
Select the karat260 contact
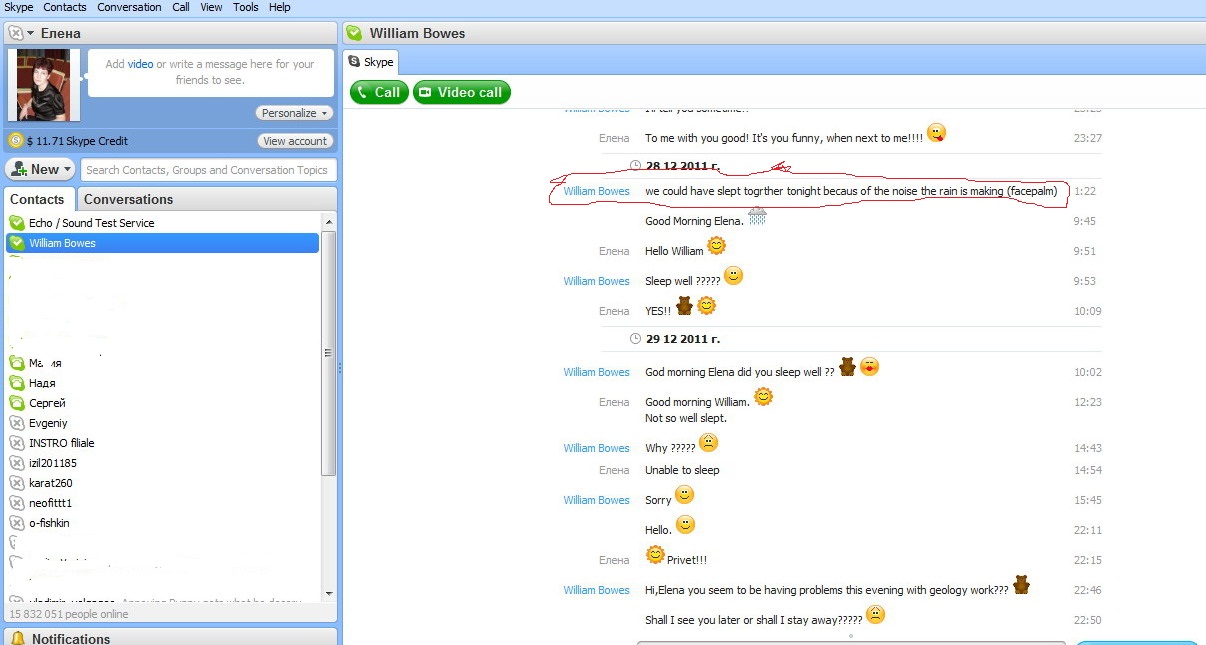(163, 483)
